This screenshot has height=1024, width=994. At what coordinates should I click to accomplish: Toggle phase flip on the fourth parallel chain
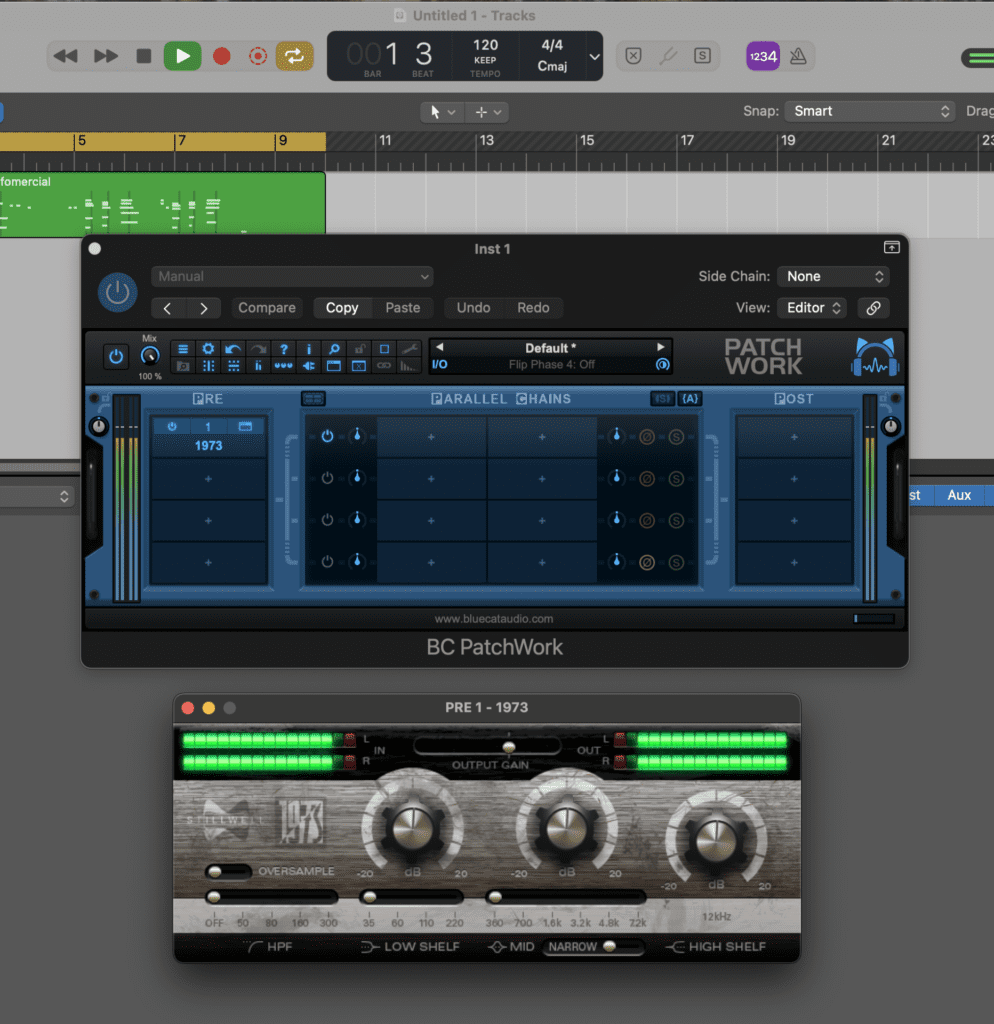coord(647,562)
